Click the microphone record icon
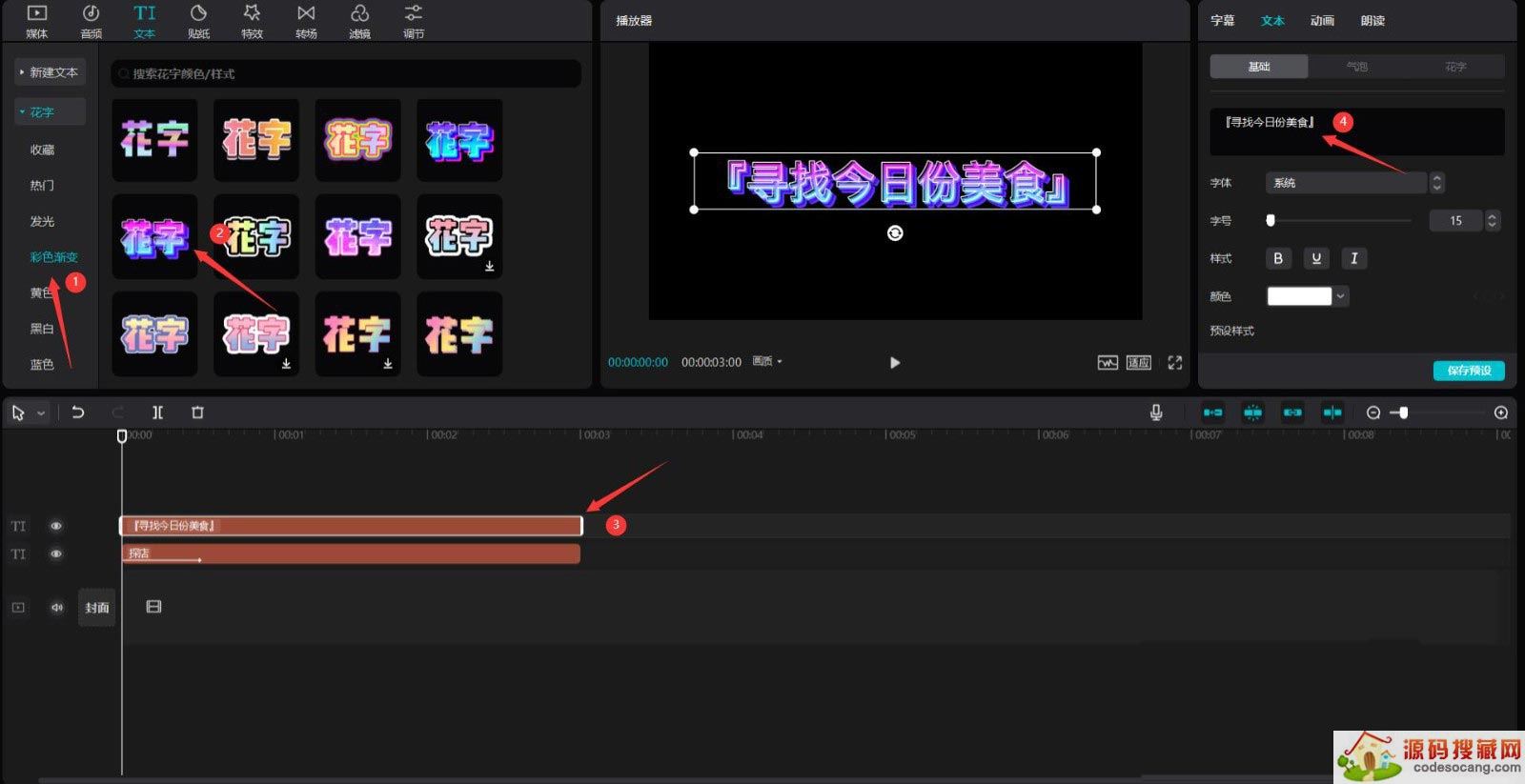This screenshot has height=784, width=1525. pos(1155,412)
